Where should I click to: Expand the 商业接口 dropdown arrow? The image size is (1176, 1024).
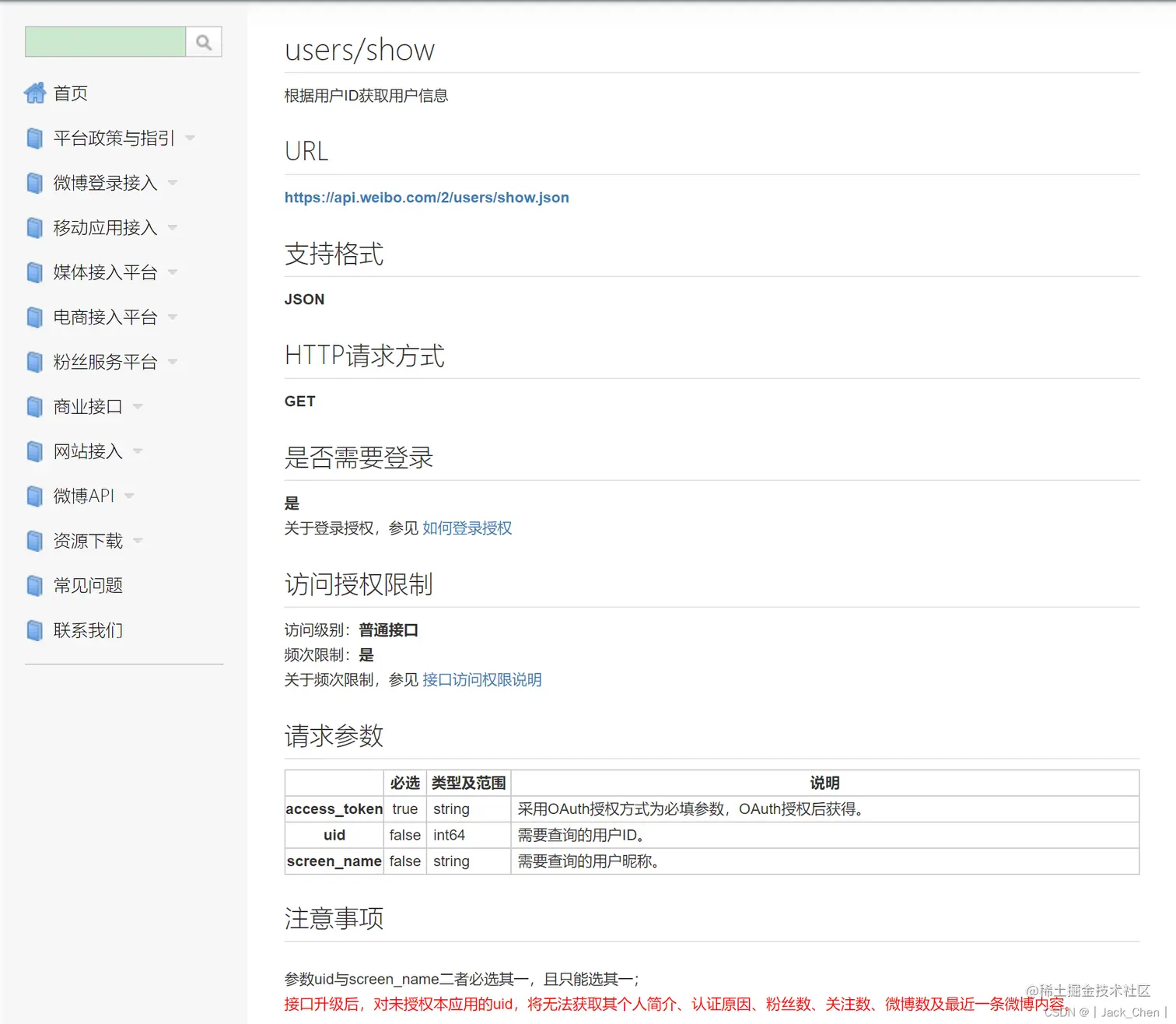click(x=138, y=406)
